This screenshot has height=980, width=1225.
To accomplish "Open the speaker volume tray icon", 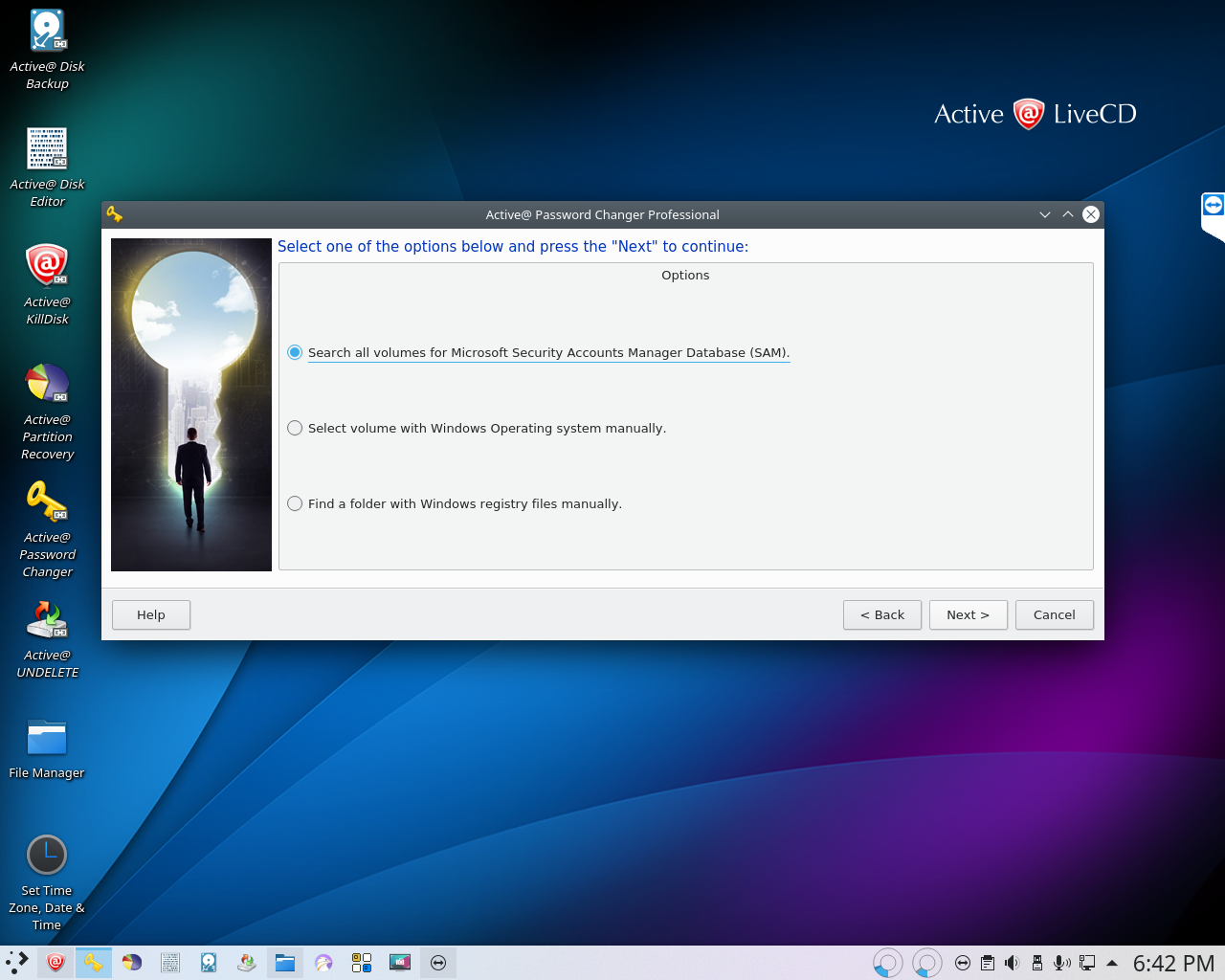I will point(1013,963).
